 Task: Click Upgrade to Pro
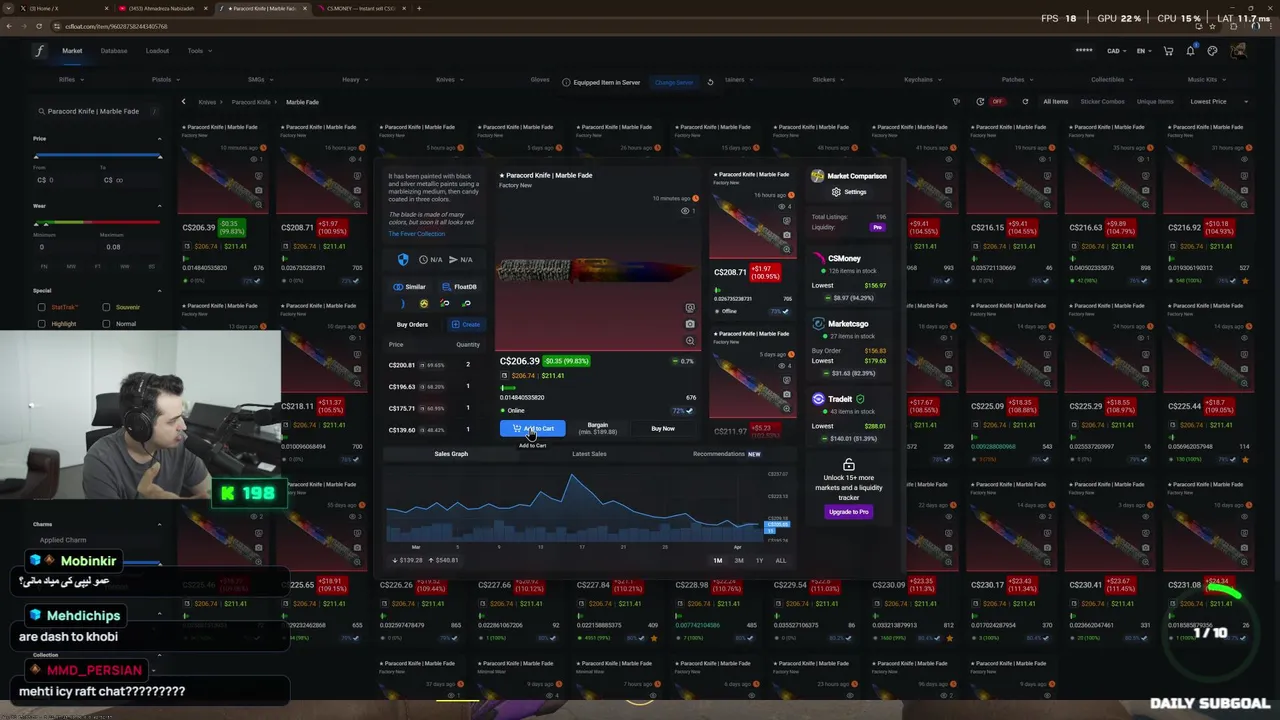coord(849,512)
